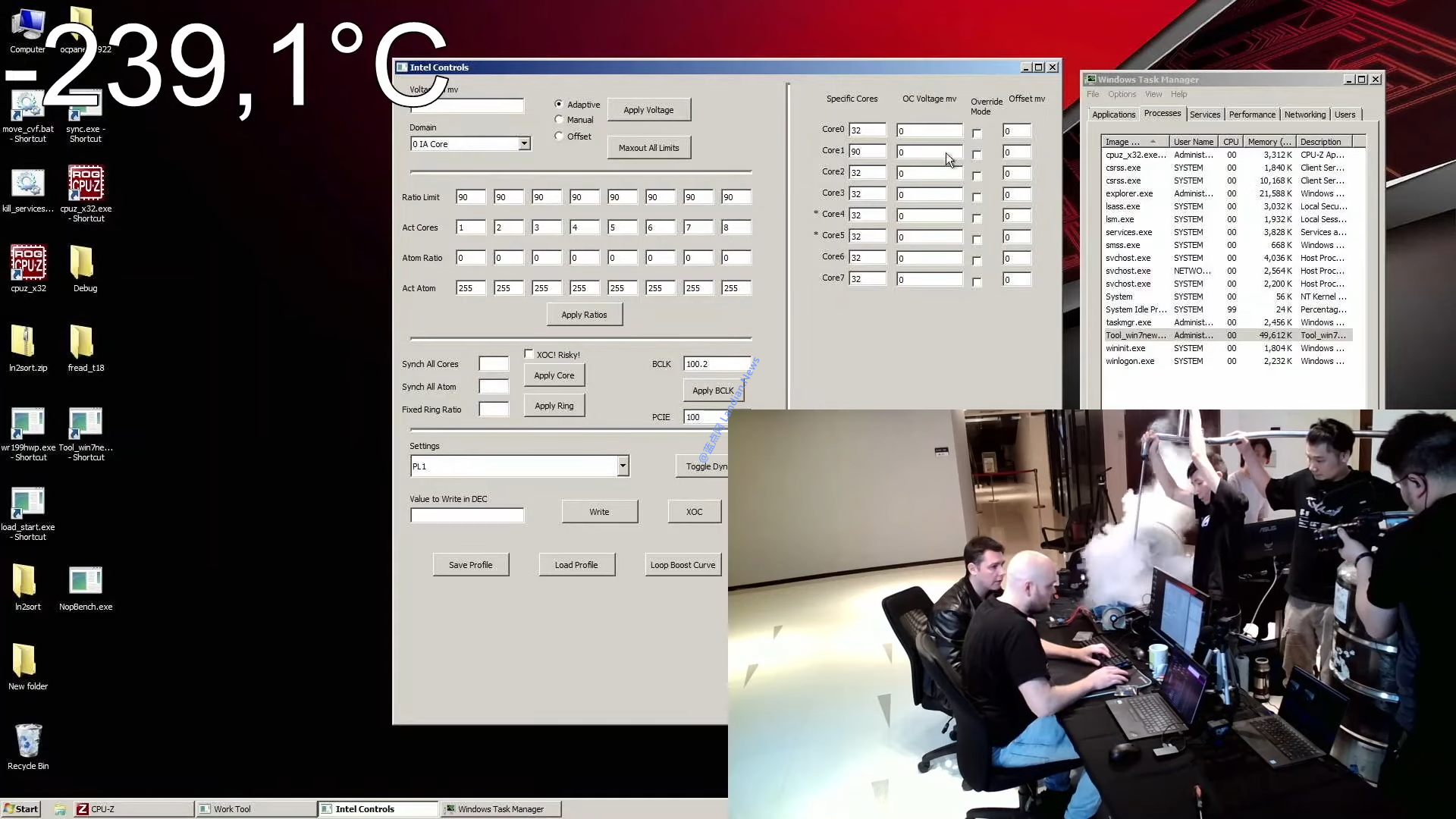1456x819 pixels.
Task: Open wr199hwp.exe shortcut icon
Action: pyautogui.click(x=28, y=434)
